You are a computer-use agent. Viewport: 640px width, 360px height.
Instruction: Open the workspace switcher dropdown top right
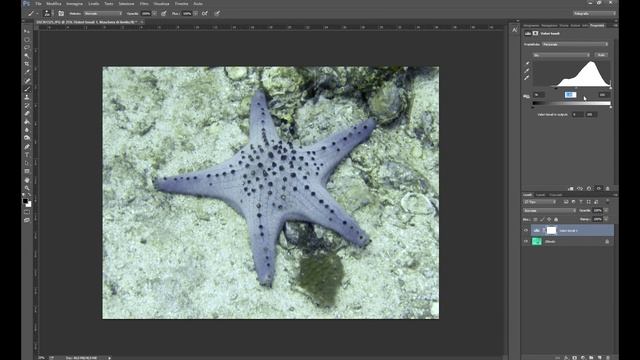click(x=594, y=13)
